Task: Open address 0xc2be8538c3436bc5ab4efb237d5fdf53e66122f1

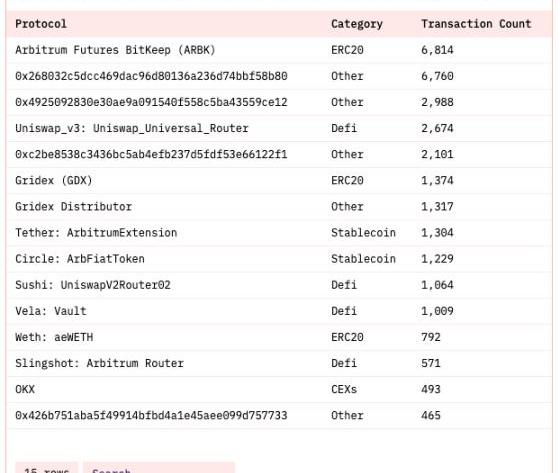Action: [151, 154]
